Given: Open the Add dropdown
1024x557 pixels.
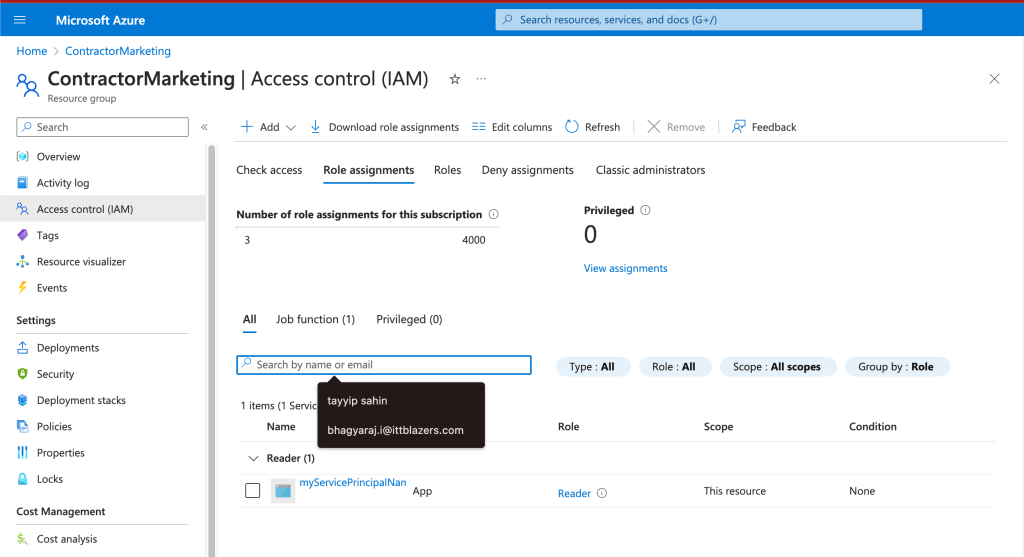Looking at the screenshot, I should (268, 127).
